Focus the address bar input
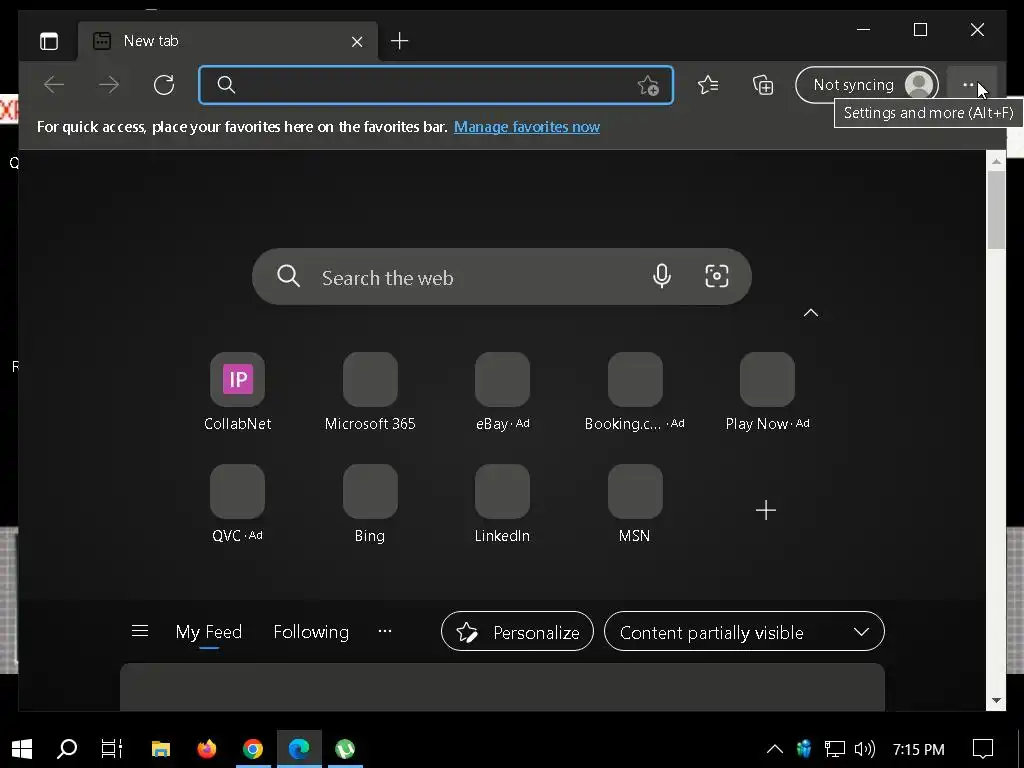 (x=436, y=85)
